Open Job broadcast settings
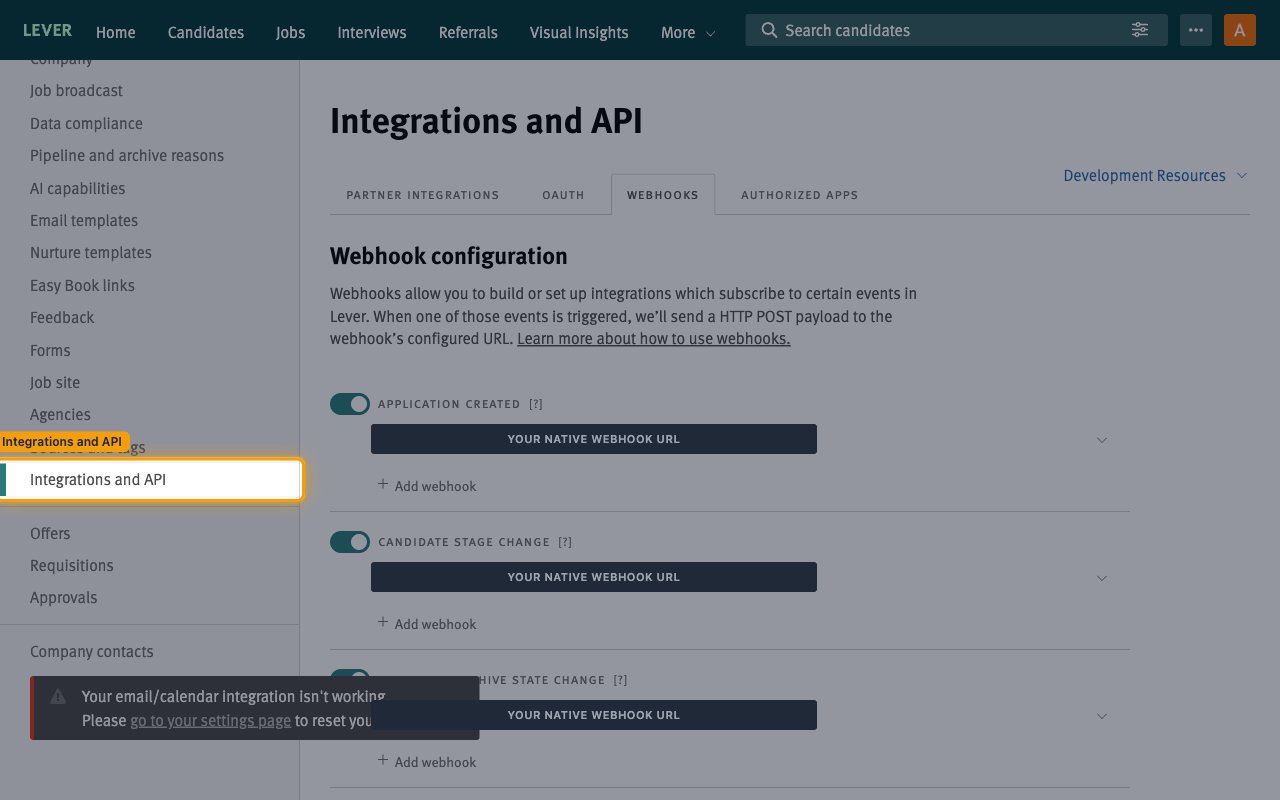This screenshot has height=800, width=1280. (x=76, y=91)
